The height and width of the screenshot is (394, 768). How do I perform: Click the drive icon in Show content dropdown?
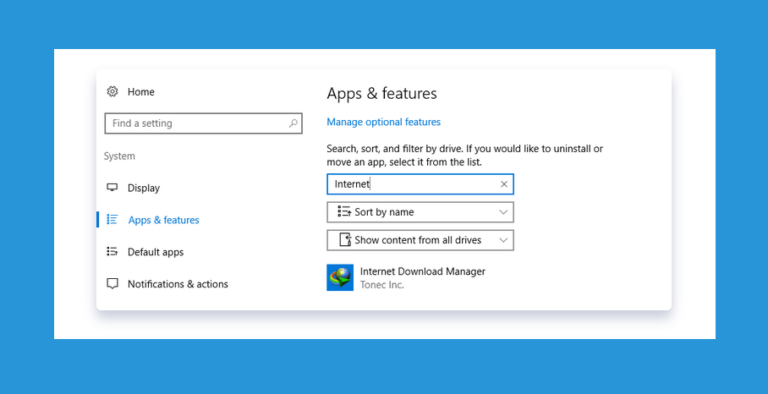pos(345,240)
